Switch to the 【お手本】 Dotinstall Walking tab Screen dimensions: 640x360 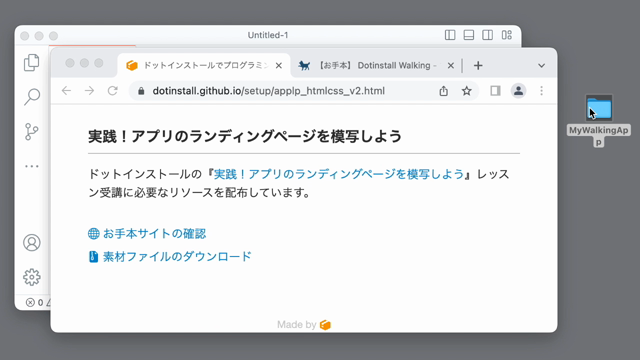(376, 65)
